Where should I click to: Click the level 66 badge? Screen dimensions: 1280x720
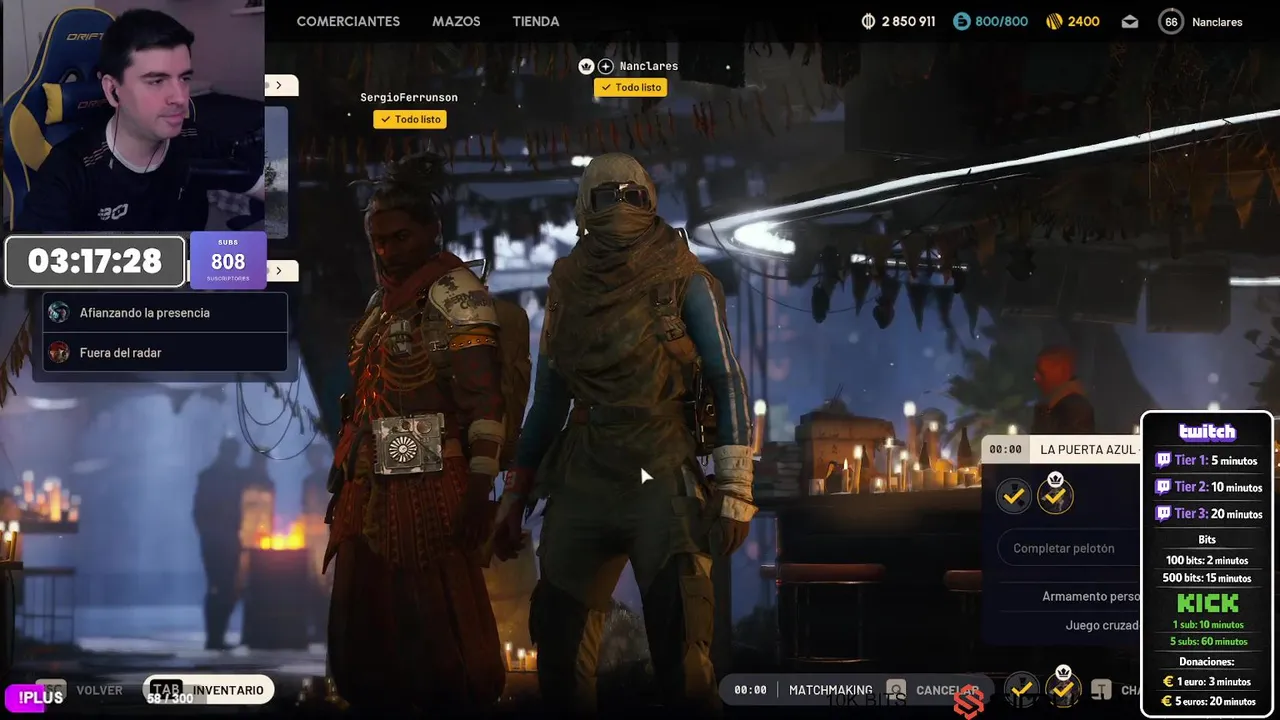click(x=1171, y=21)
